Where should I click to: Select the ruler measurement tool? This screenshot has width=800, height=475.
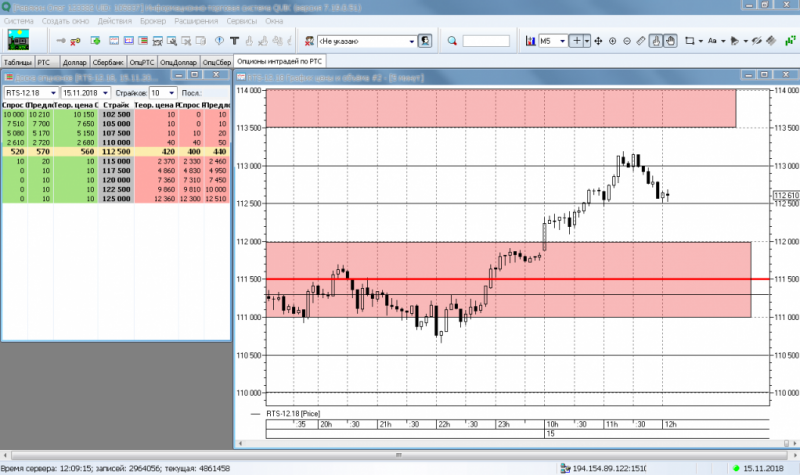click(x=641, y=41)
